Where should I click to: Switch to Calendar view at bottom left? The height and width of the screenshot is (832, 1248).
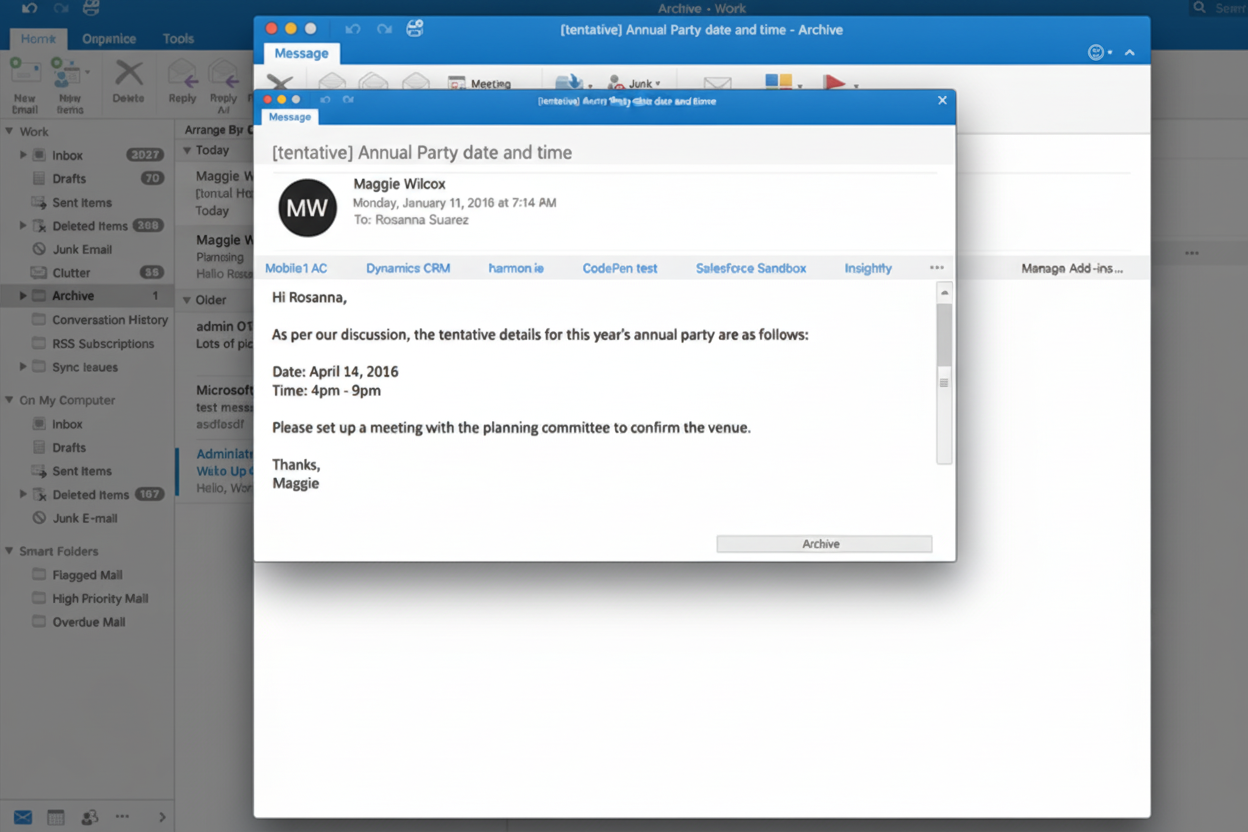[x=56, y=817]
